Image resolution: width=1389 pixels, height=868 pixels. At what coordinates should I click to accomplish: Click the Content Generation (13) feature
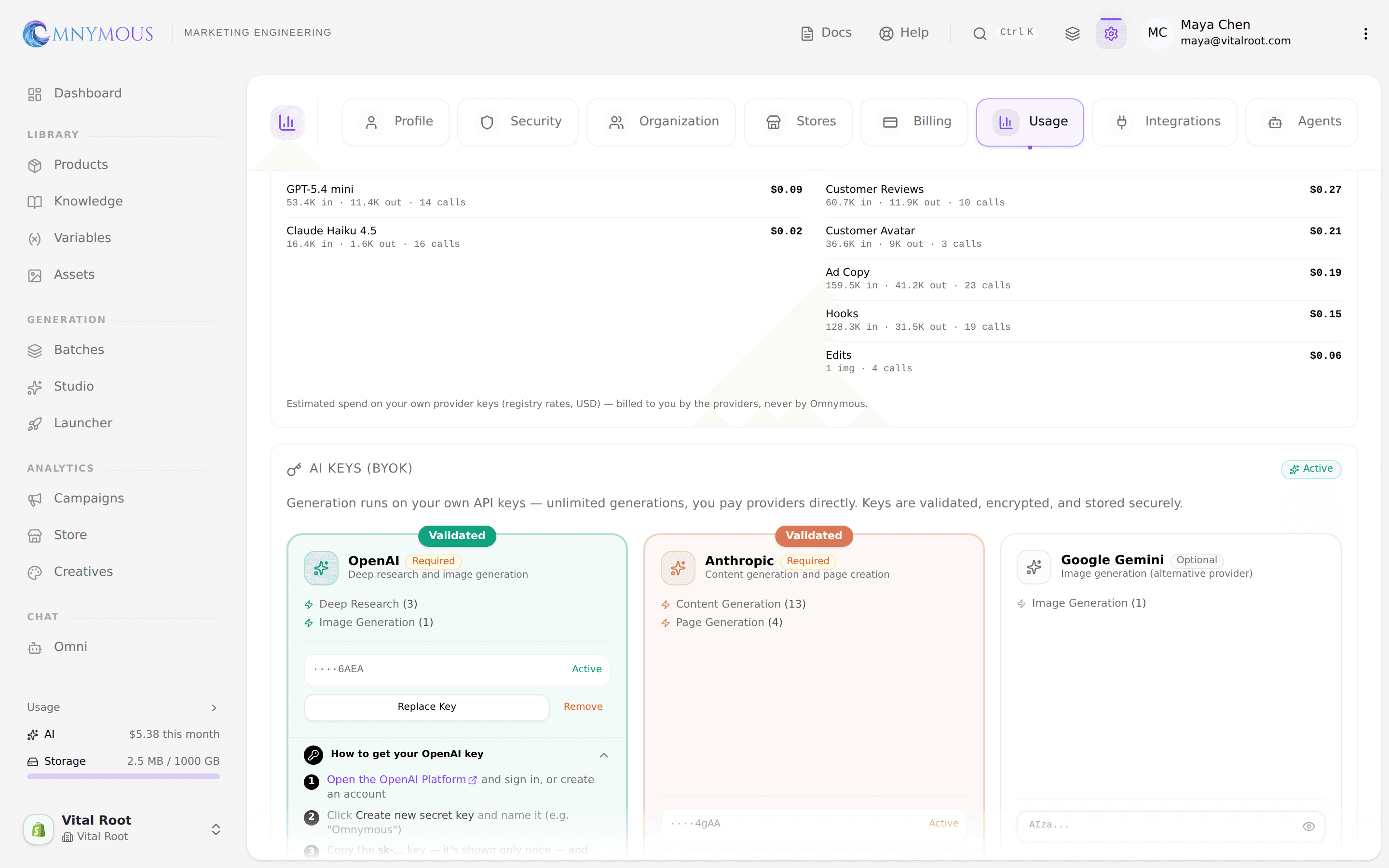[734, 605]
